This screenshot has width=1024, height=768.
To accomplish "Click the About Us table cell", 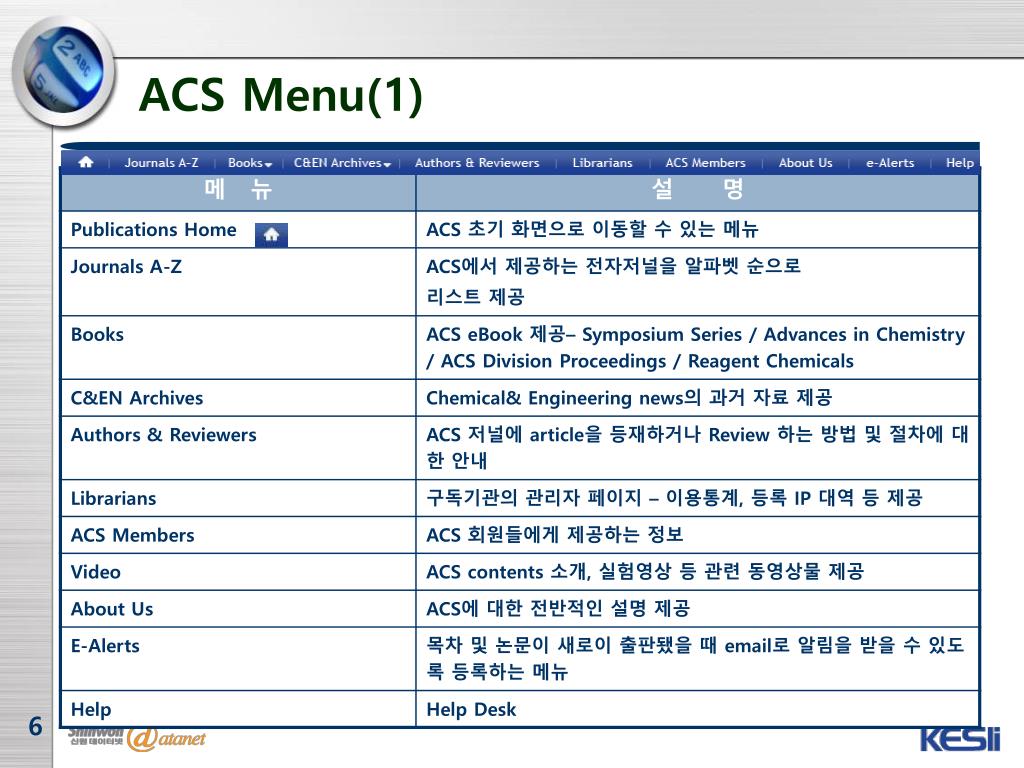I will click(238, 609).
